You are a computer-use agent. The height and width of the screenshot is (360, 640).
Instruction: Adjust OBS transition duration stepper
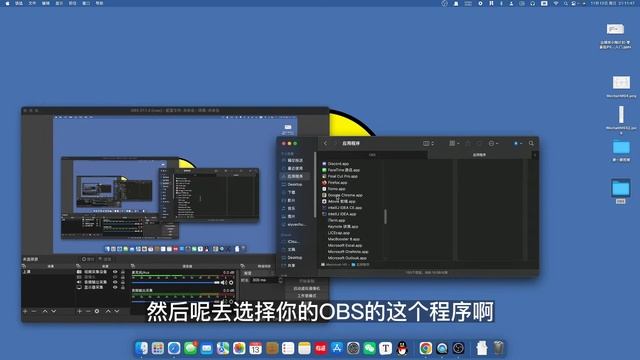point(280,280)
